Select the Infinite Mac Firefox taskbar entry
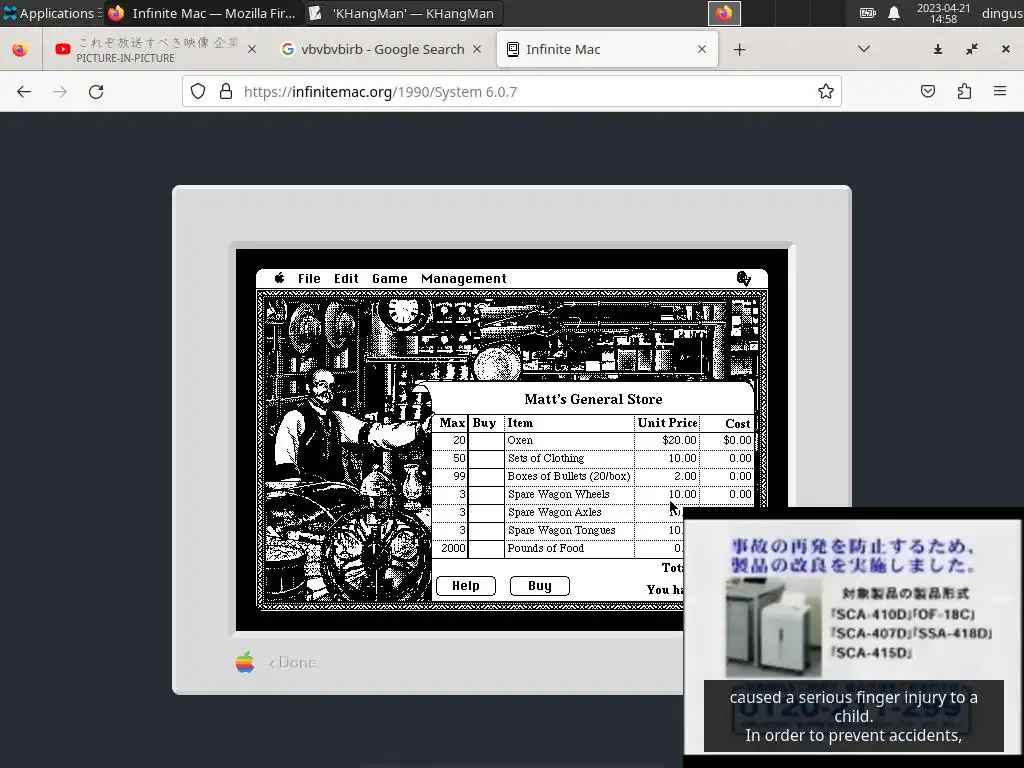 tap(203, 13)
